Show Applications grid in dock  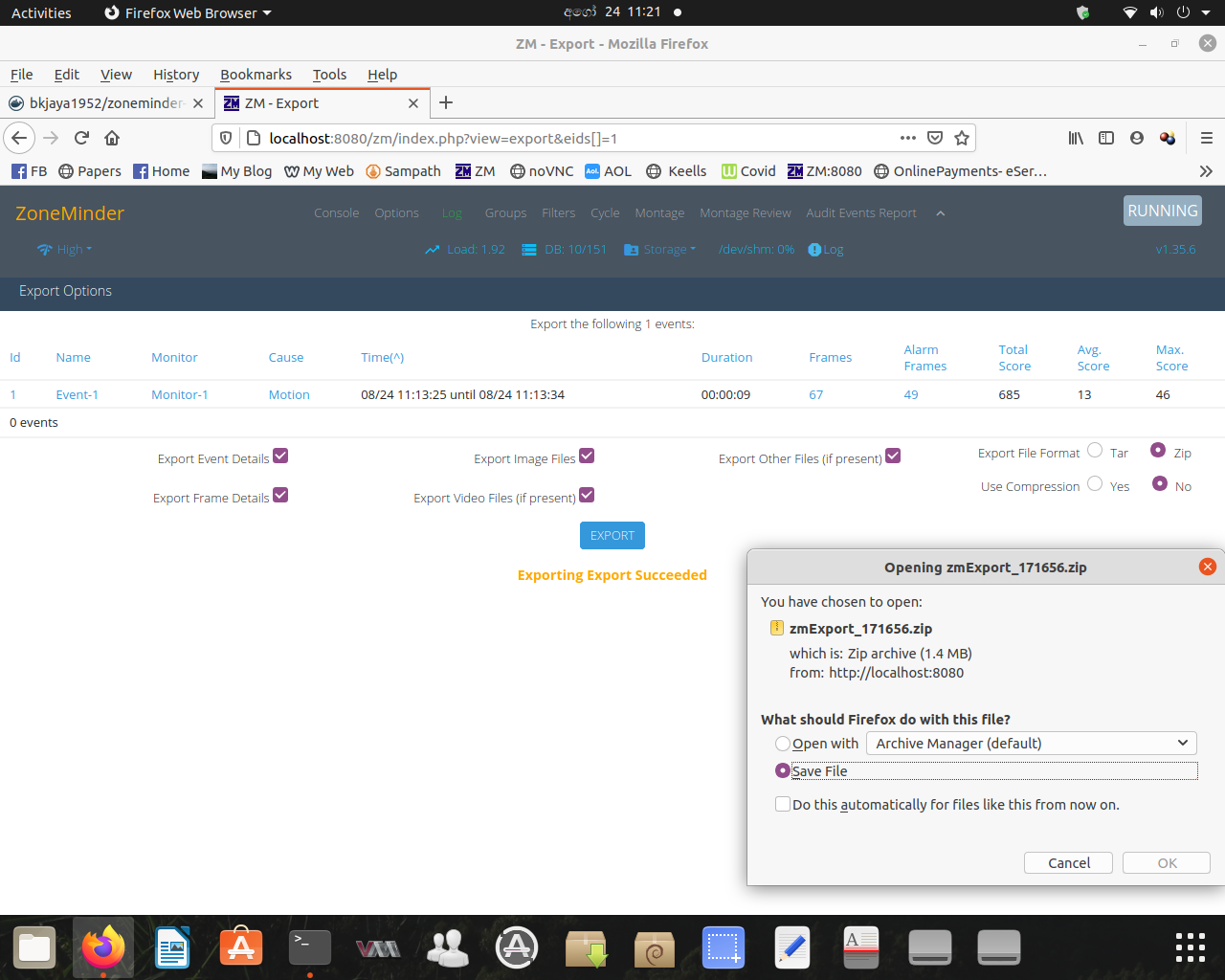click(1191, 947)
